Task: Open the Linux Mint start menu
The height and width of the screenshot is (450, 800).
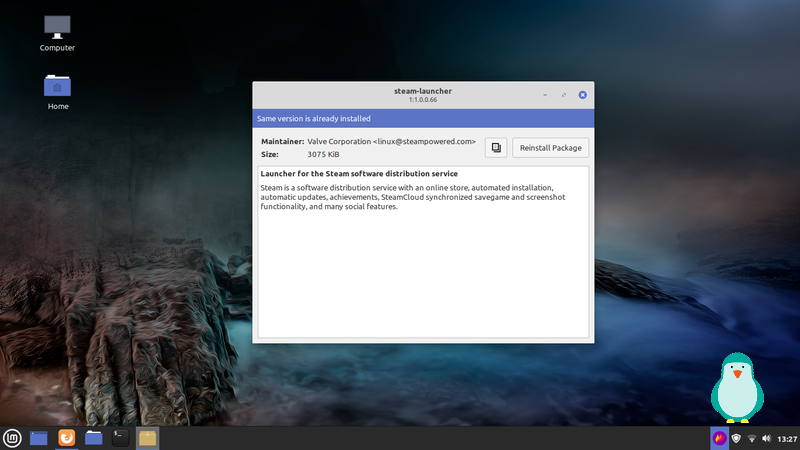Action: 12,438
